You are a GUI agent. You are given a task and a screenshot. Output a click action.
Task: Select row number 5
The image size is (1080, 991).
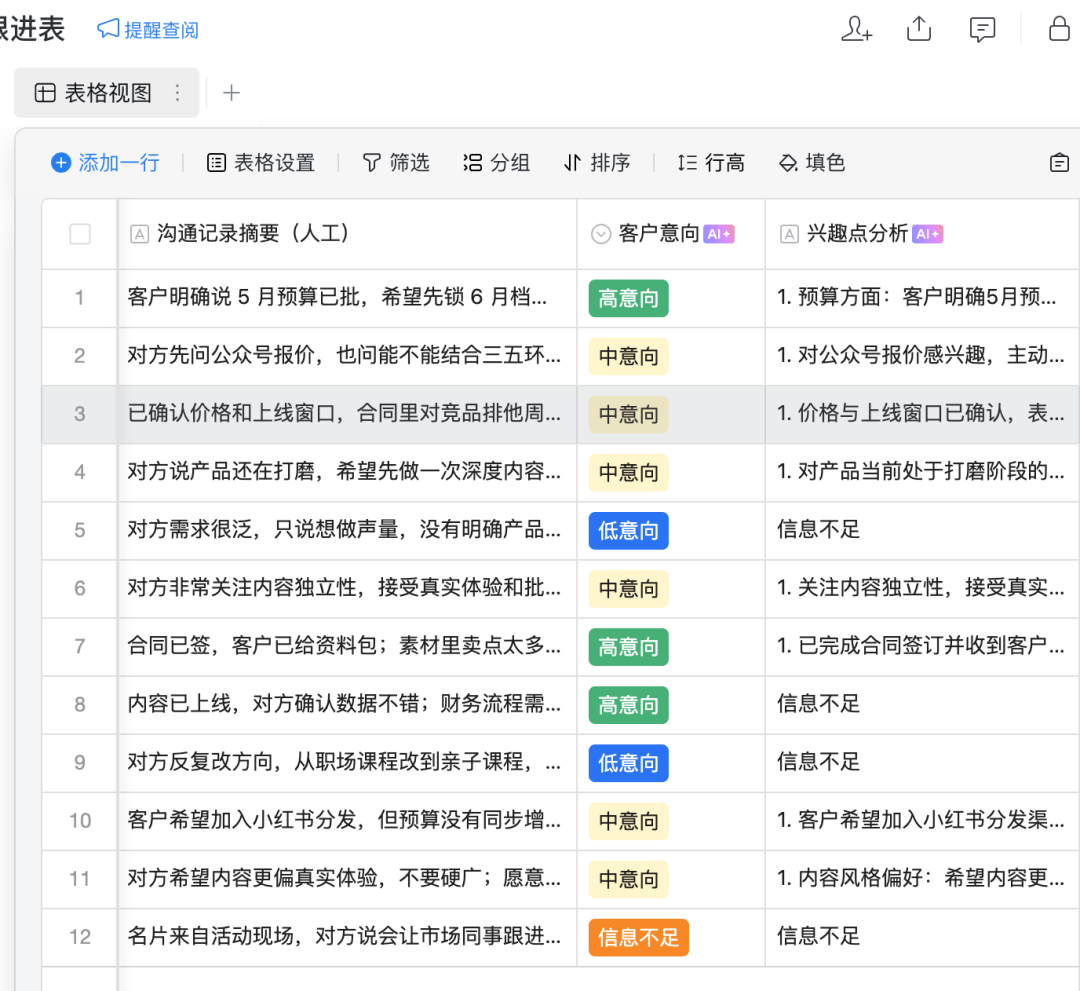(80, 530)
